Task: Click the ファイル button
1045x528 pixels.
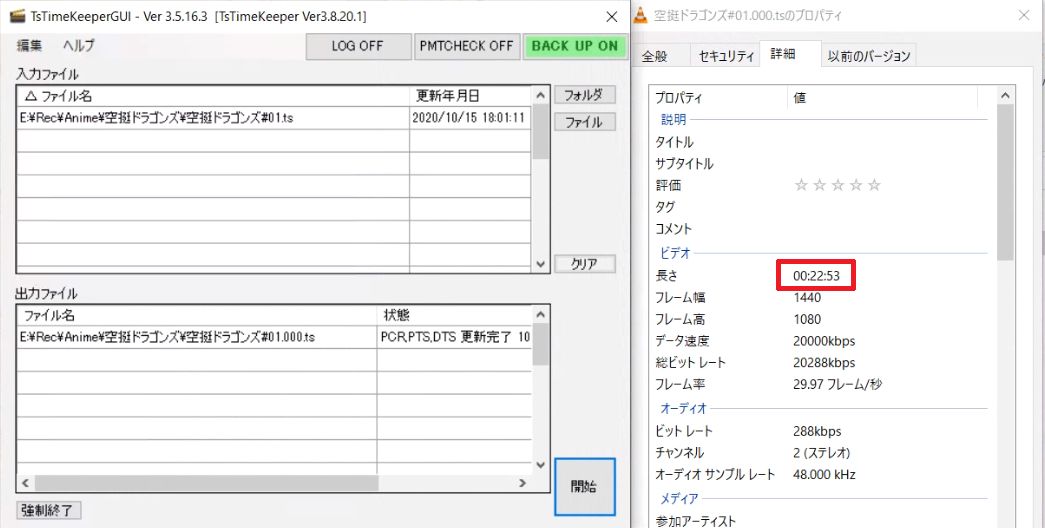Action: pos(584,122)
